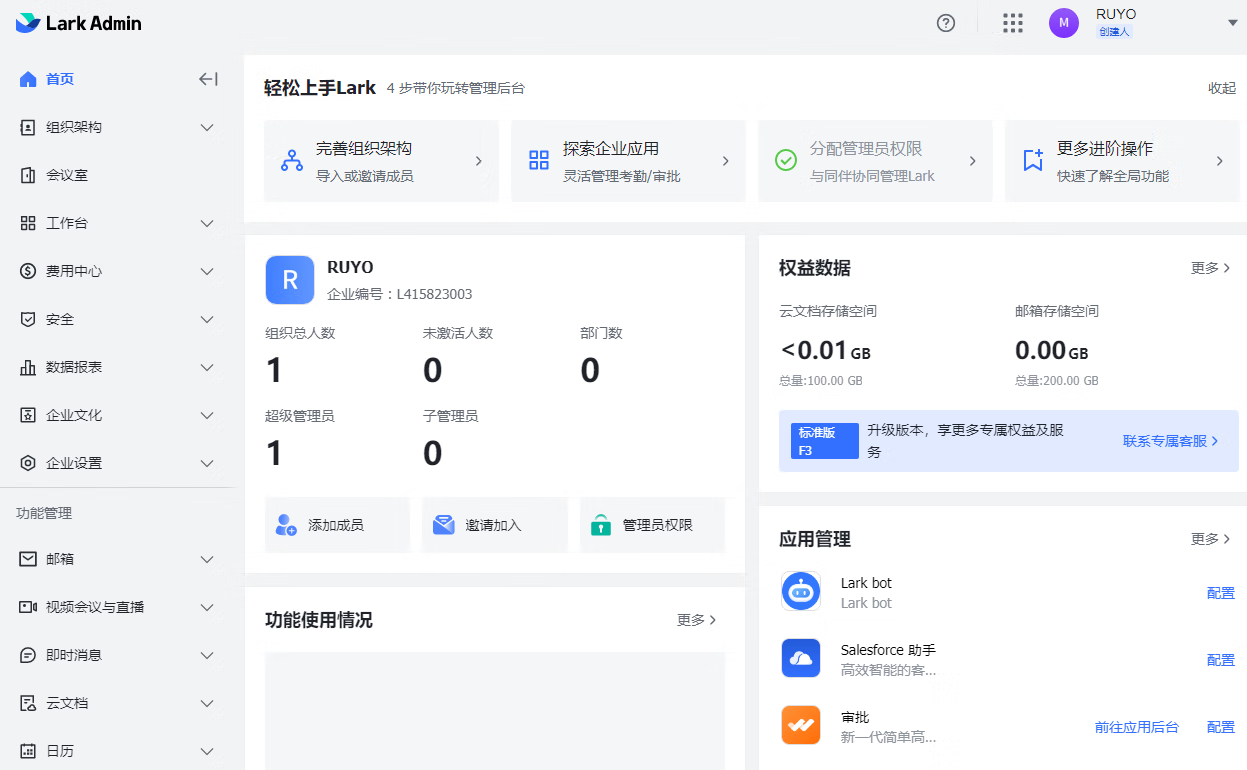The image size is (1247, 770).
Task: Expand the RUYO account dropdown arrow
Action: click(x=1233, y=23)
